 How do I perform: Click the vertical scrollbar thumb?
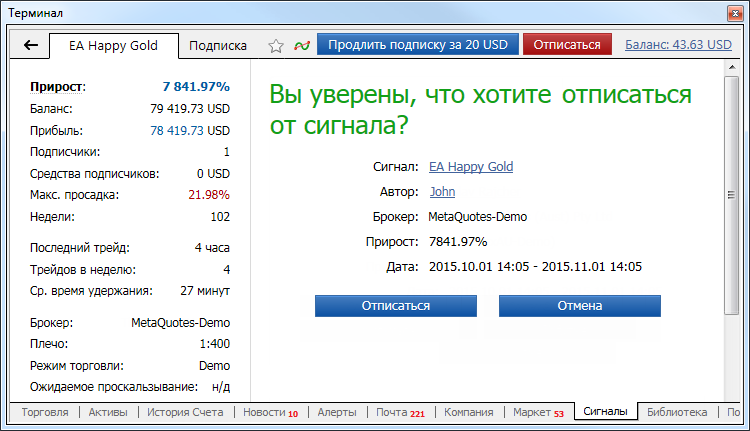(x=731, y=195)
